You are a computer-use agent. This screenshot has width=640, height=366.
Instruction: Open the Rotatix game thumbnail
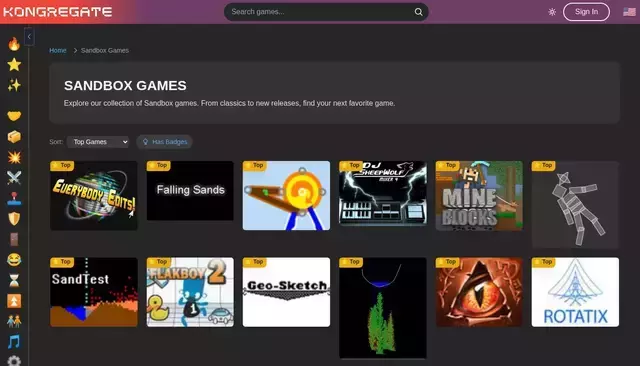(x=576, y=292)
